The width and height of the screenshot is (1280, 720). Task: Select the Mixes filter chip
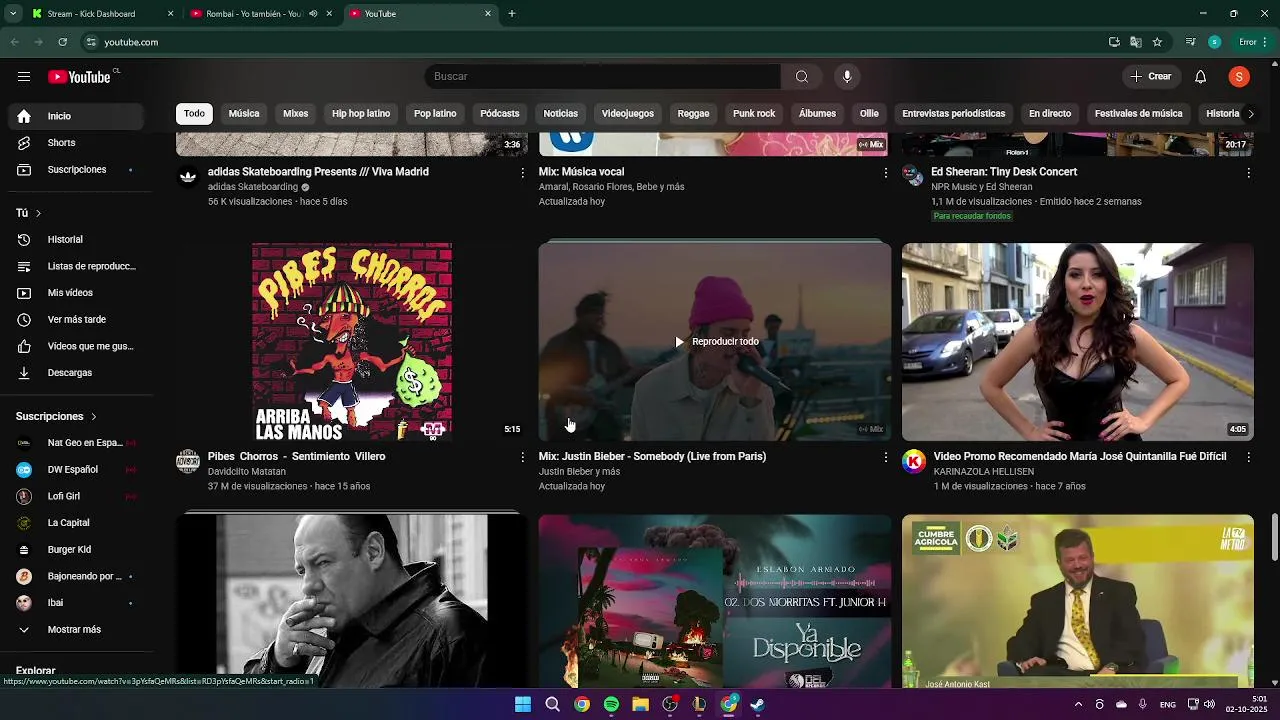coord(296,114)
